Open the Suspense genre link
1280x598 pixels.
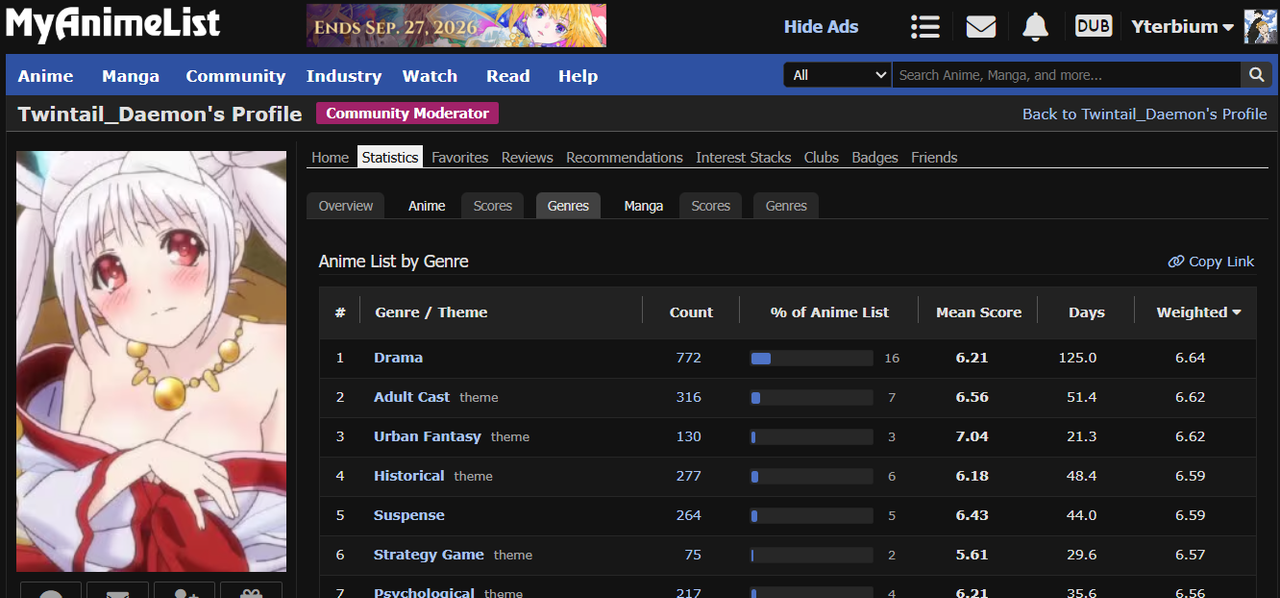coord(409,515)
